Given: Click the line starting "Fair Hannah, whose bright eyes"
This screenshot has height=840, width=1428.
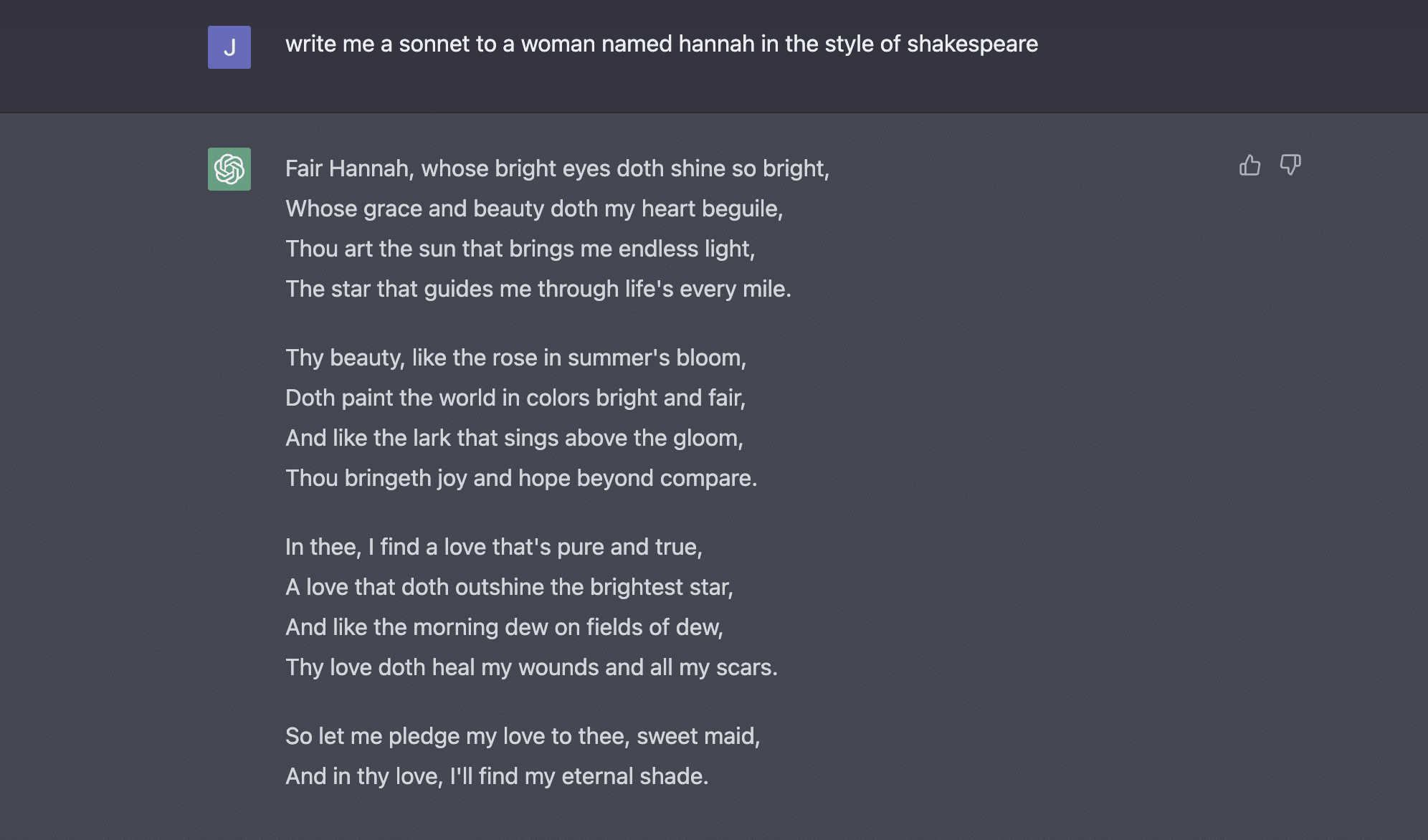Looking at the screenshot, I should 557,168.
